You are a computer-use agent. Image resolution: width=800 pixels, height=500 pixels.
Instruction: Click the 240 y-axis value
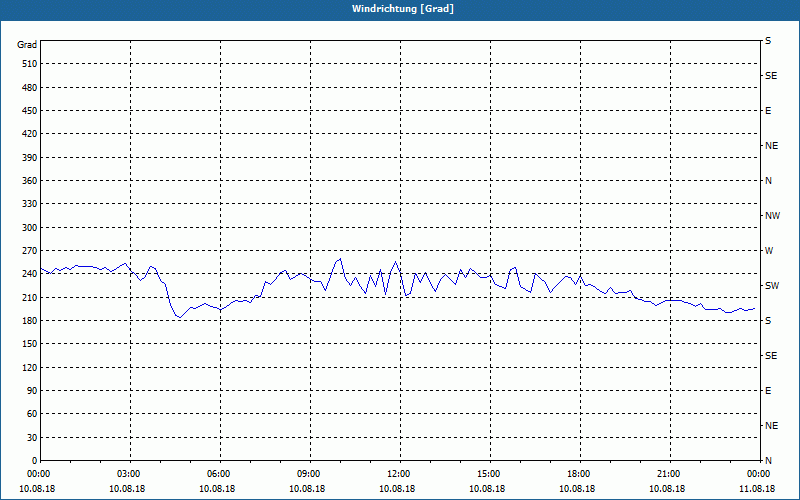29,274
